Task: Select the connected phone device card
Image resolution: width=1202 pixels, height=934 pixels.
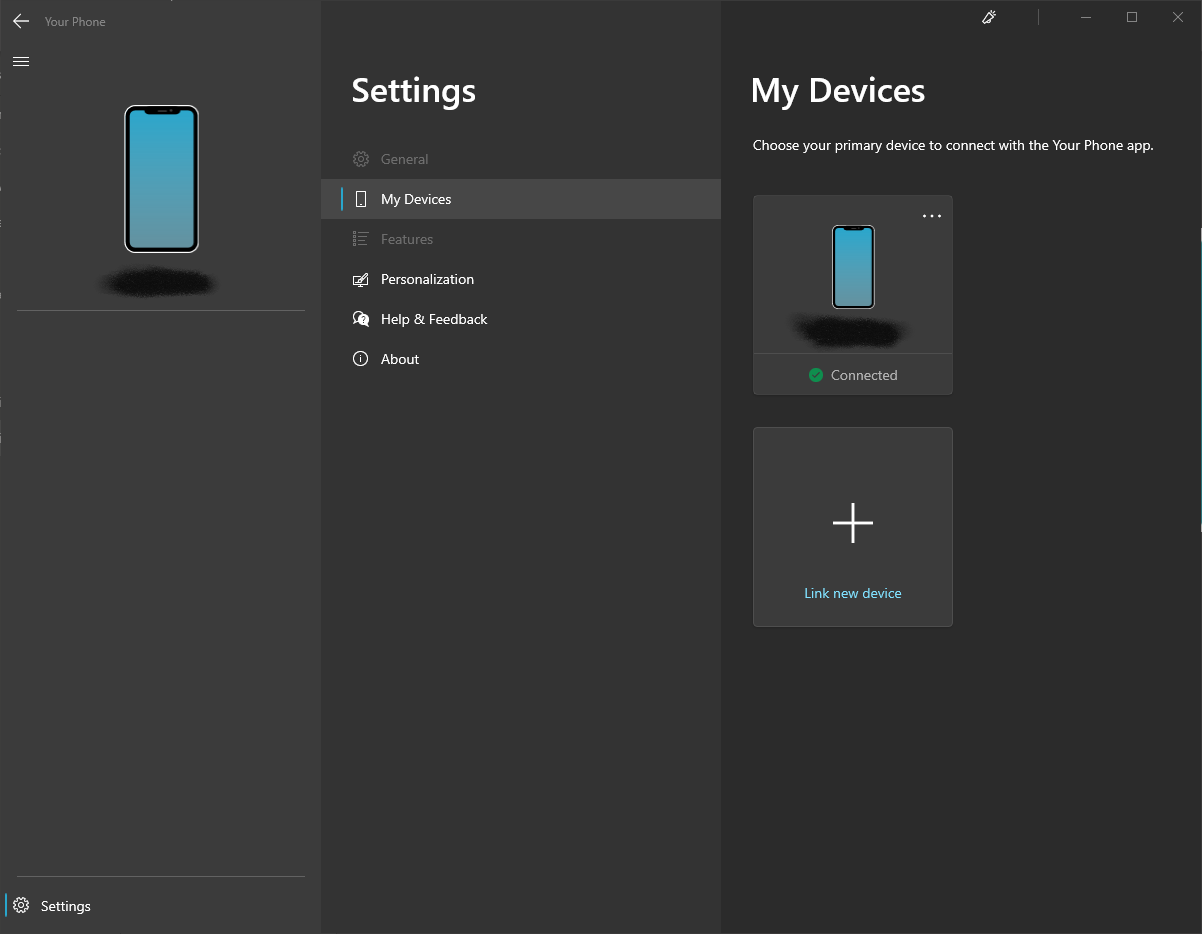Action: pos(853,295)
